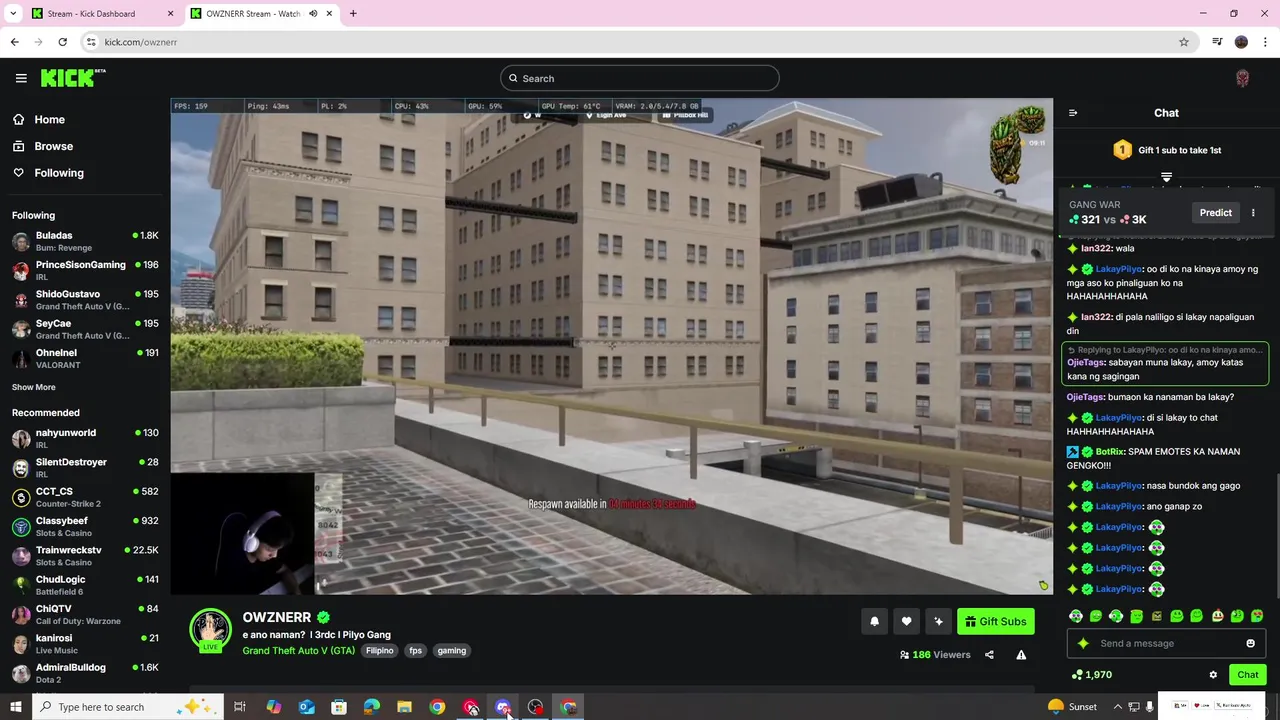Viewport: 1280px width, 720px height.
Task: Open the user profile avatar menu
Action: click(1242, 78)
